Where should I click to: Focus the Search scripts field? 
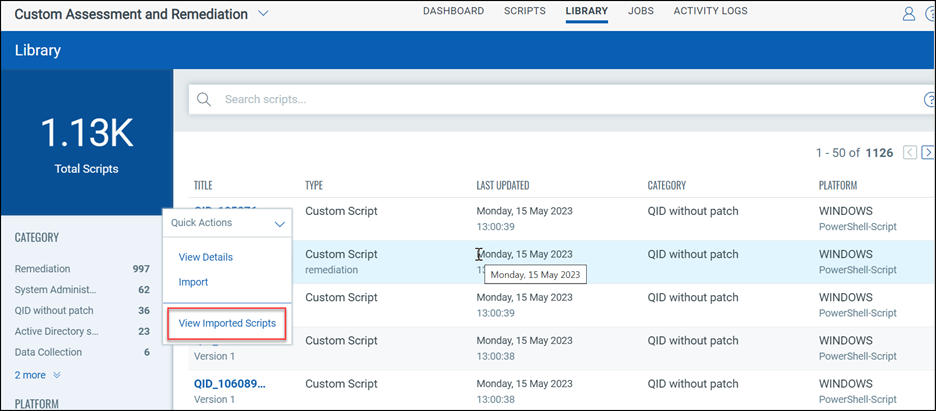point(561,100)
